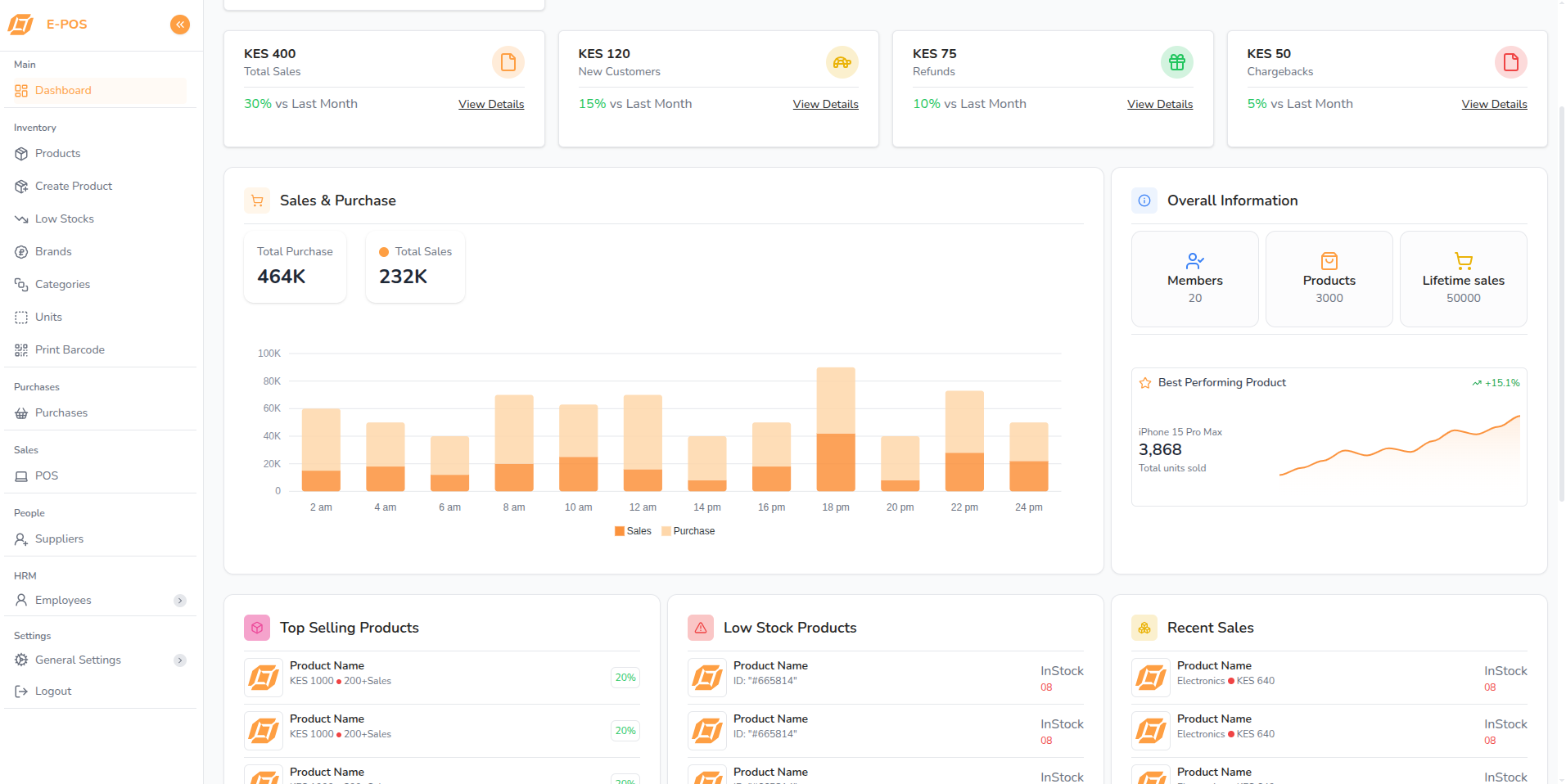
Task: Click the Purchases basket icon
Action: (x=21, y=413)
